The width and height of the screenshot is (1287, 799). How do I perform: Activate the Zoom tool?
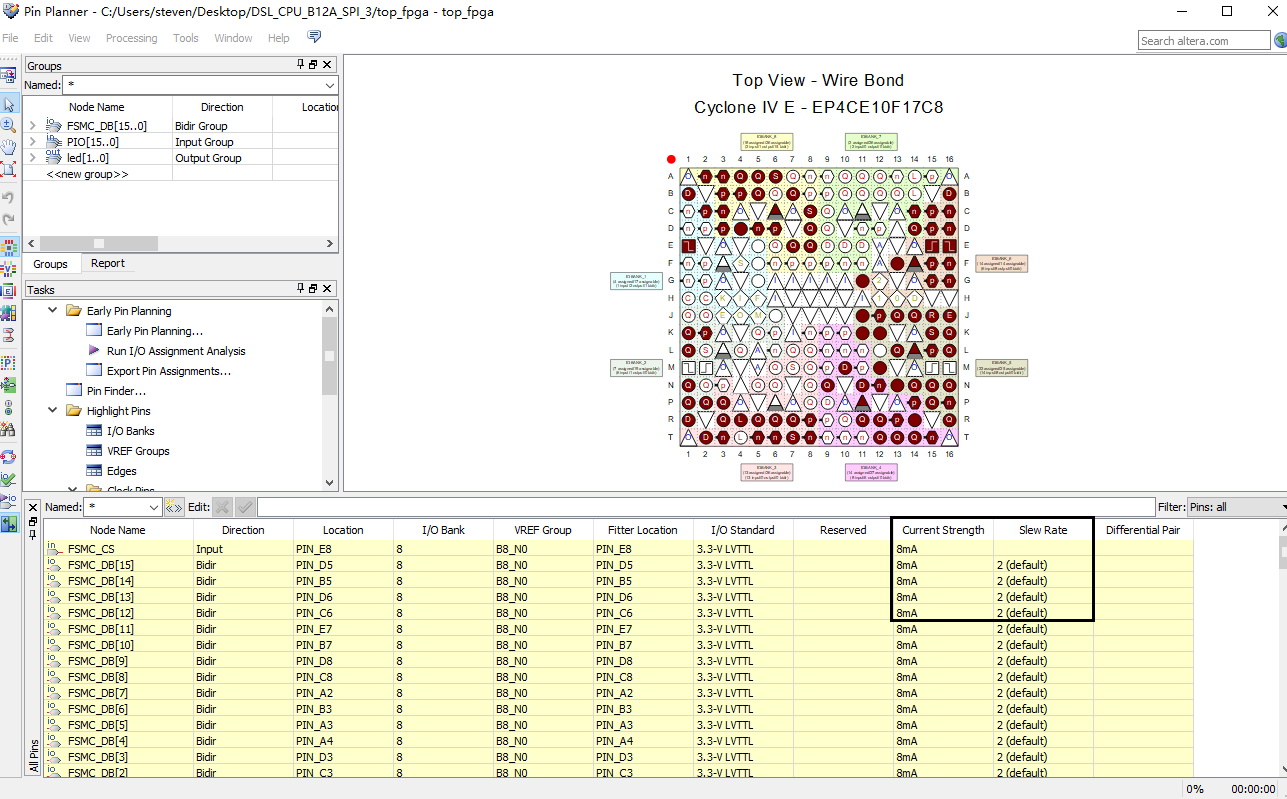coord(10,124)
